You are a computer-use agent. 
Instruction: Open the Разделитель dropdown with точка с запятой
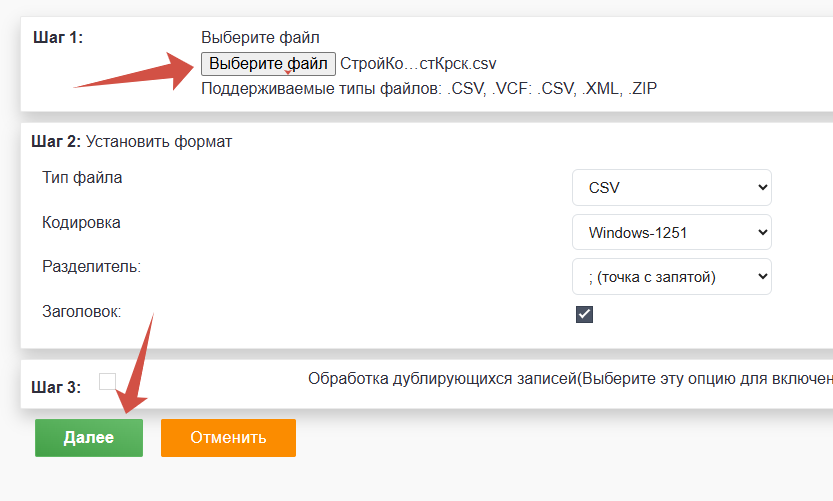point(672,277)
